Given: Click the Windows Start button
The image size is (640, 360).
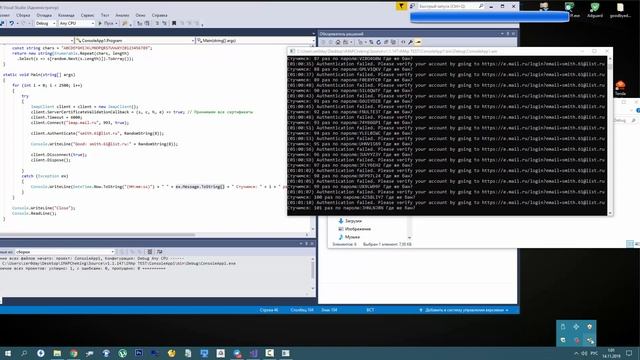Looking at the screenshot, I should (8, 353).
